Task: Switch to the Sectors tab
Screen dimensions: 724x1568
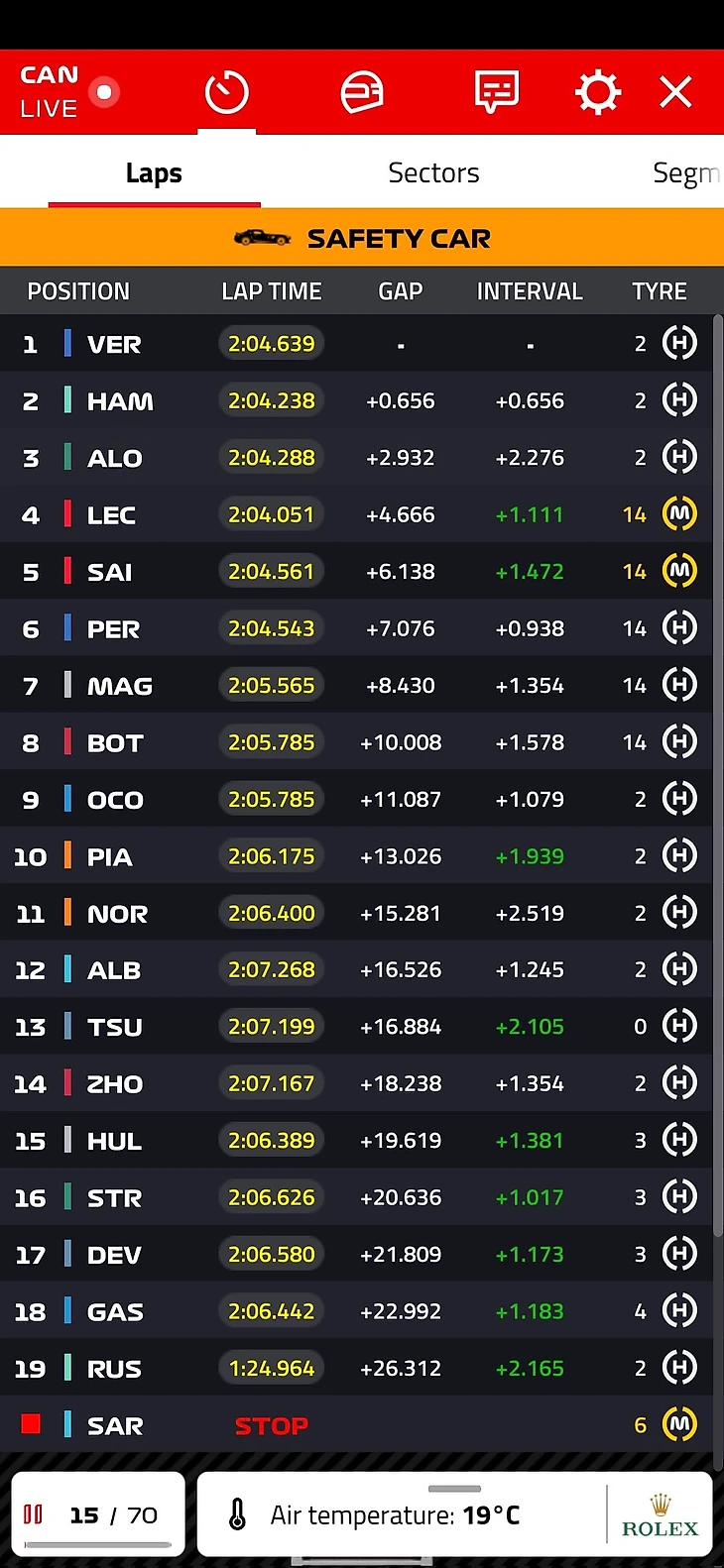Action: (x=433, y=173)
